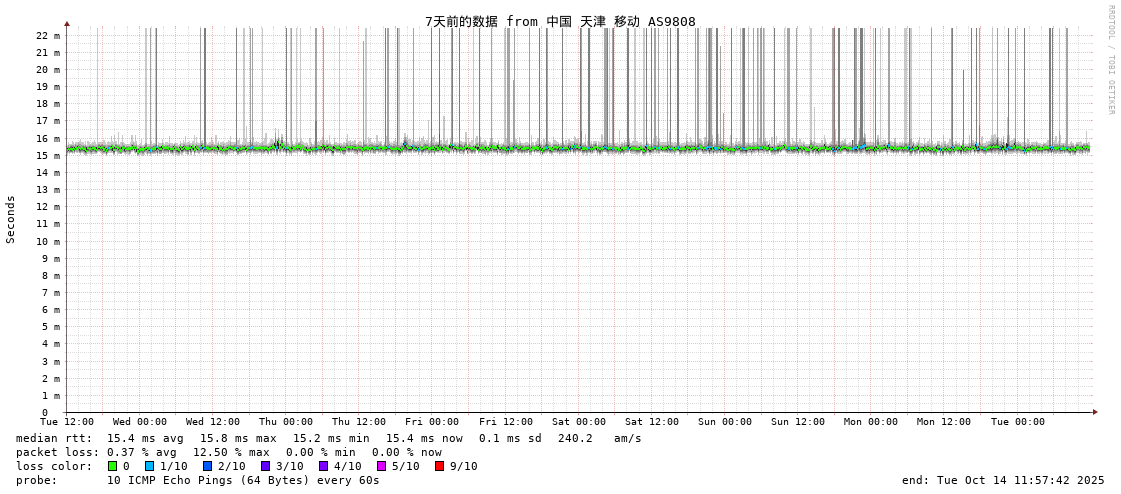Image resolution: width=1121 pixels, height=494 pixels.
Task: Click the RRDTOOL / TOBI OETIKER watermark
Action: pos(1110,60)
